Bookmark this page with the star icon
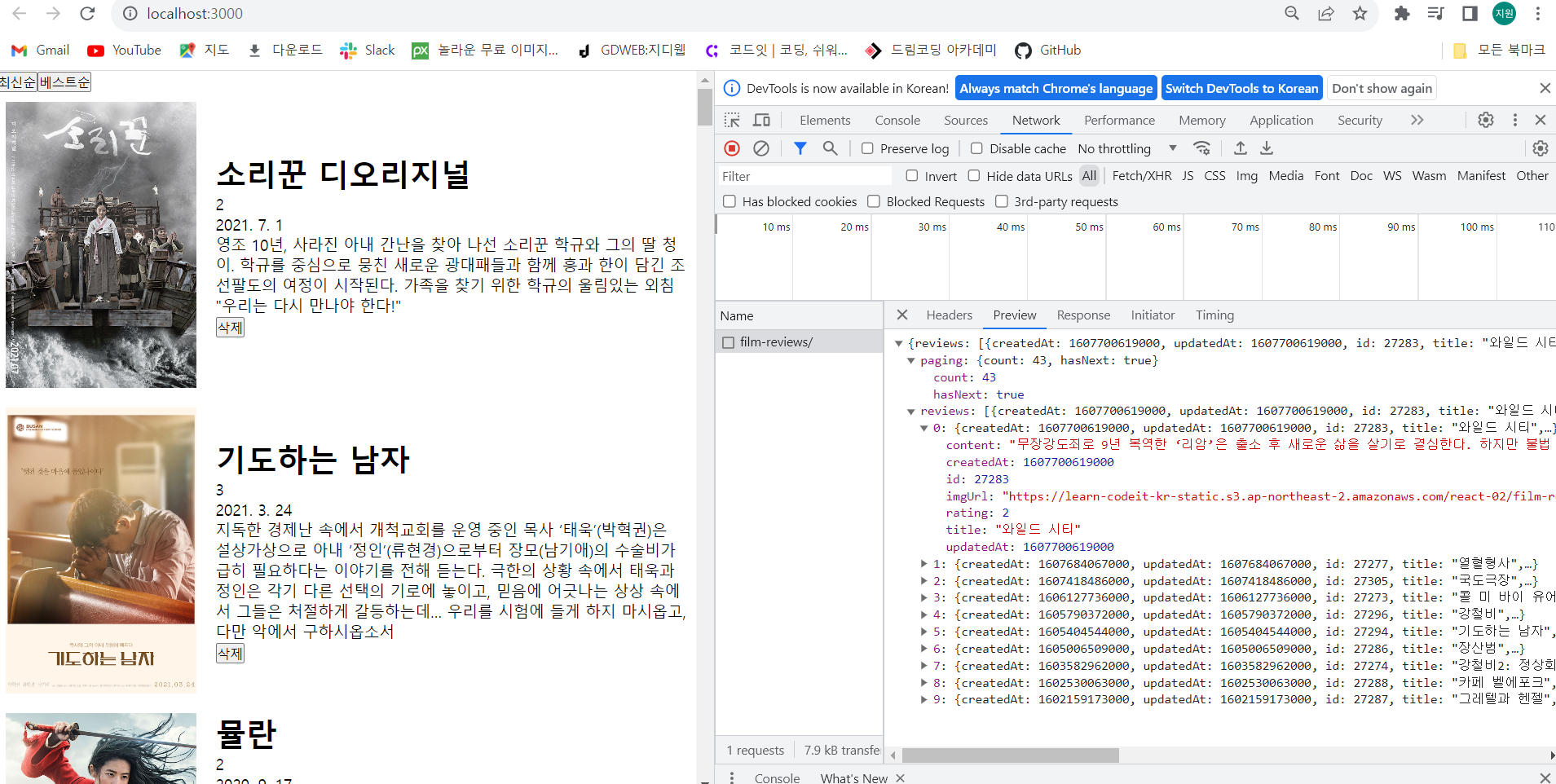The image size is (1556, 784). [1360, 14]
